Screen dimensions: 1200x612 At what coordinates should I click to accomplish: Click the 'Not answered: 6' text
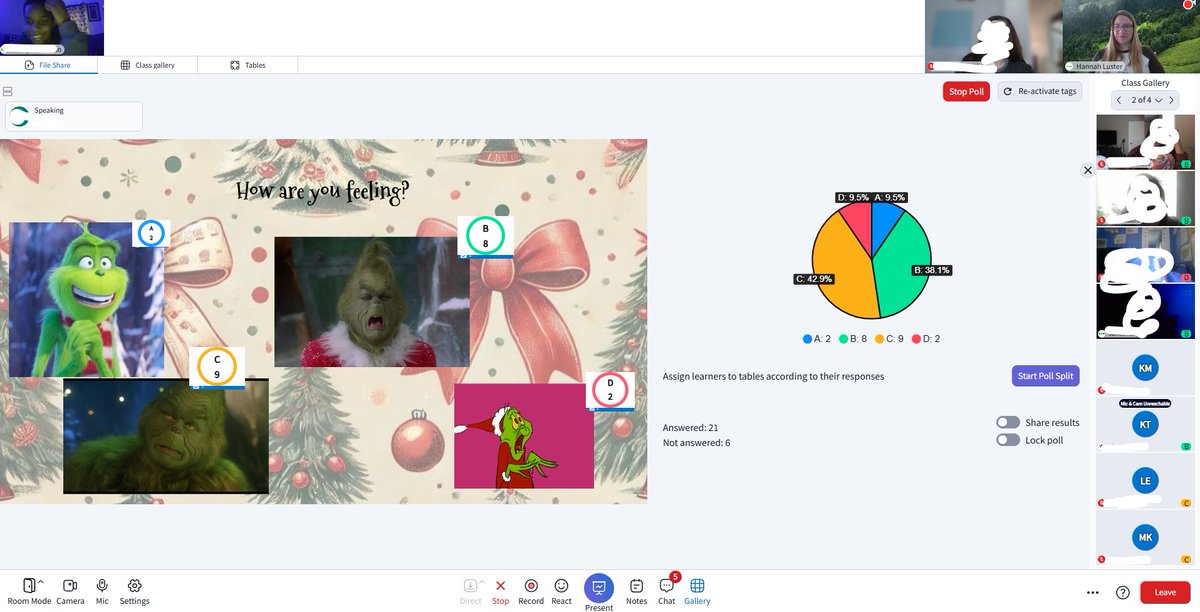[697, 442]
